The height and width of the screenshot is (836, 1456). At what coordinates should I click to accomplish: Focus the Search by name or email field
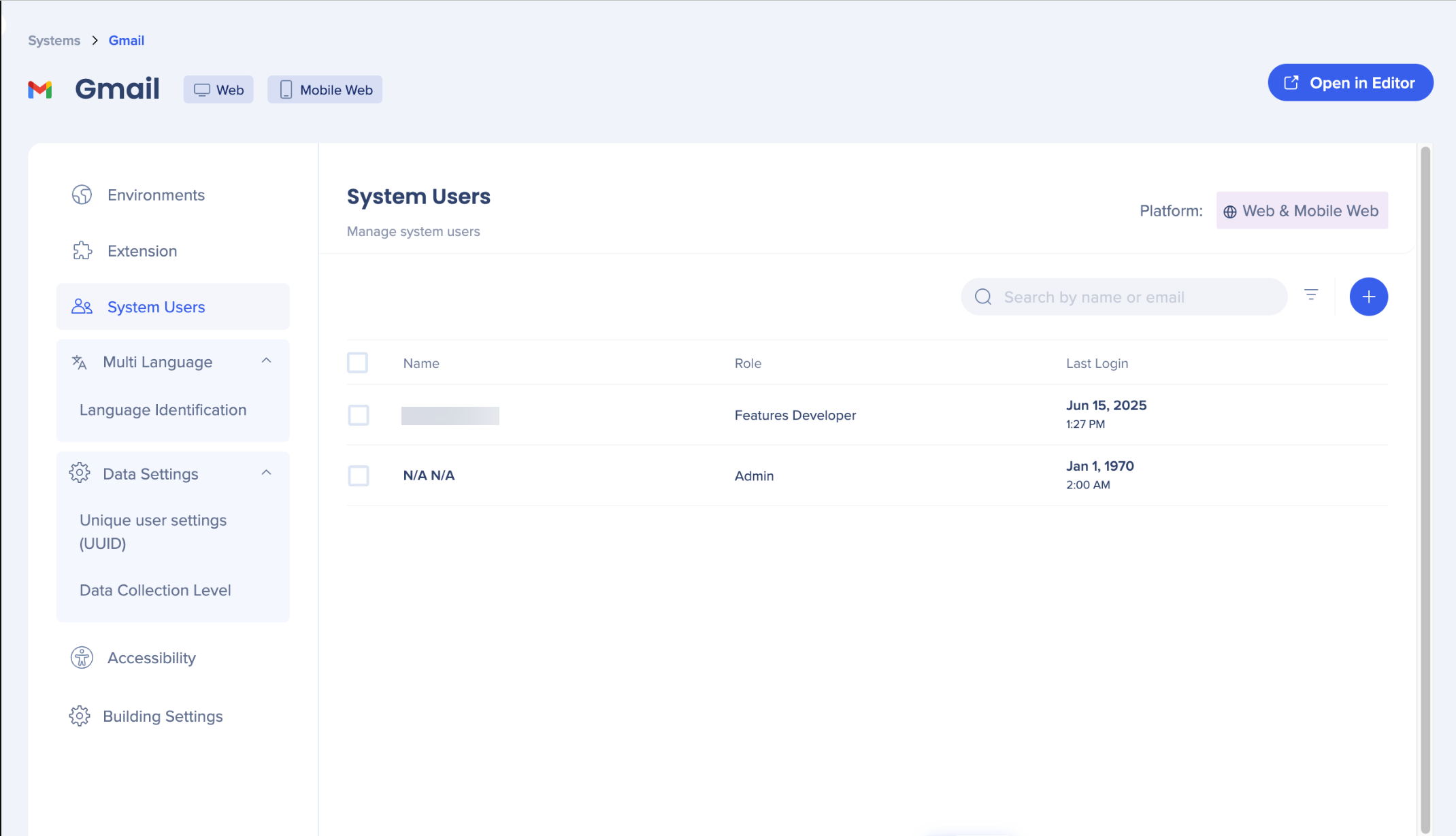pyautogui.click(x=1124, y=297)
